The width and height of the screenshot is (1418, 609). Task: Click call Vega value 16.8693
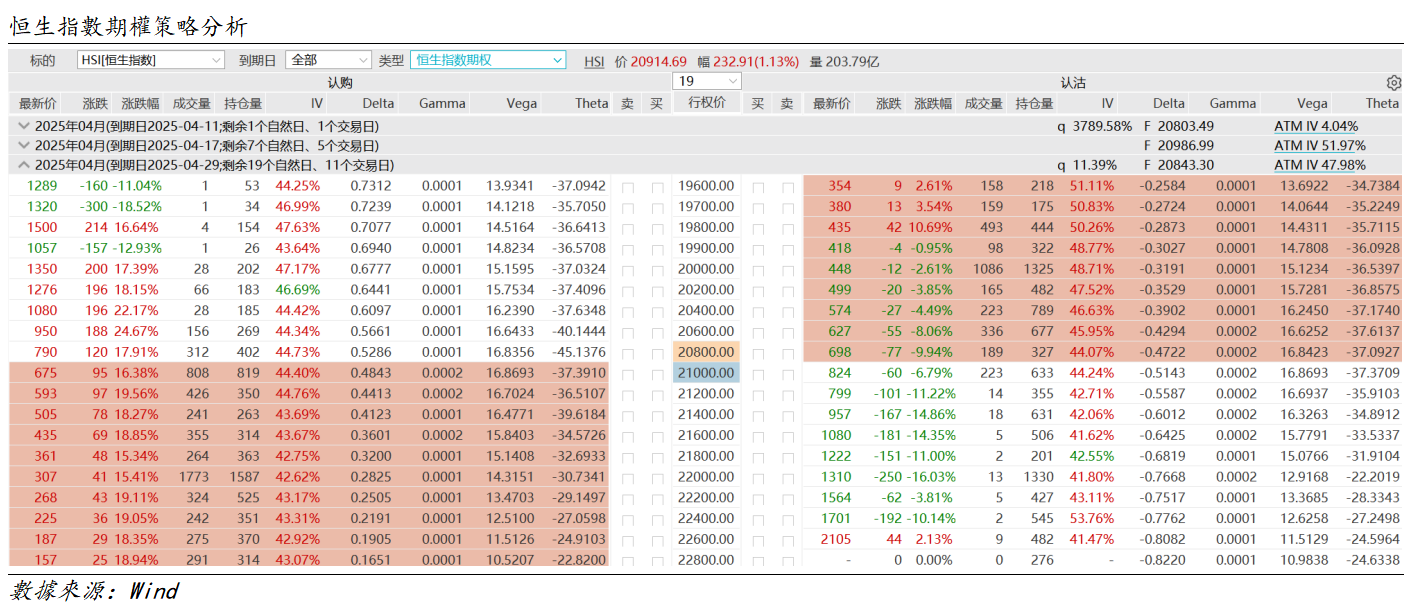[510, 373]
